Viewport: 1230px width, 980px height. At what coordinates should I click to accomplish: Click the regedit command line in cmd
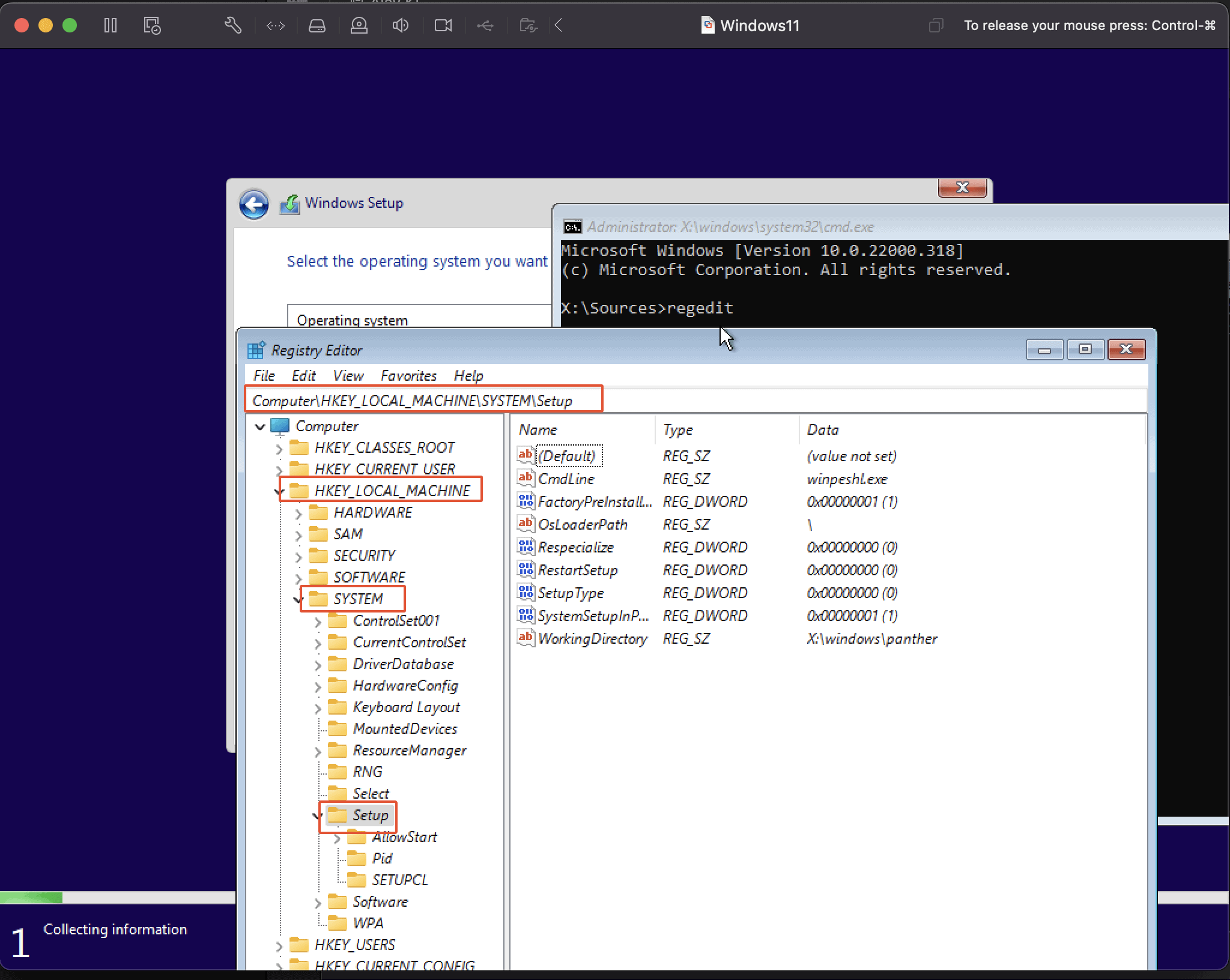[x=647, y=308]
